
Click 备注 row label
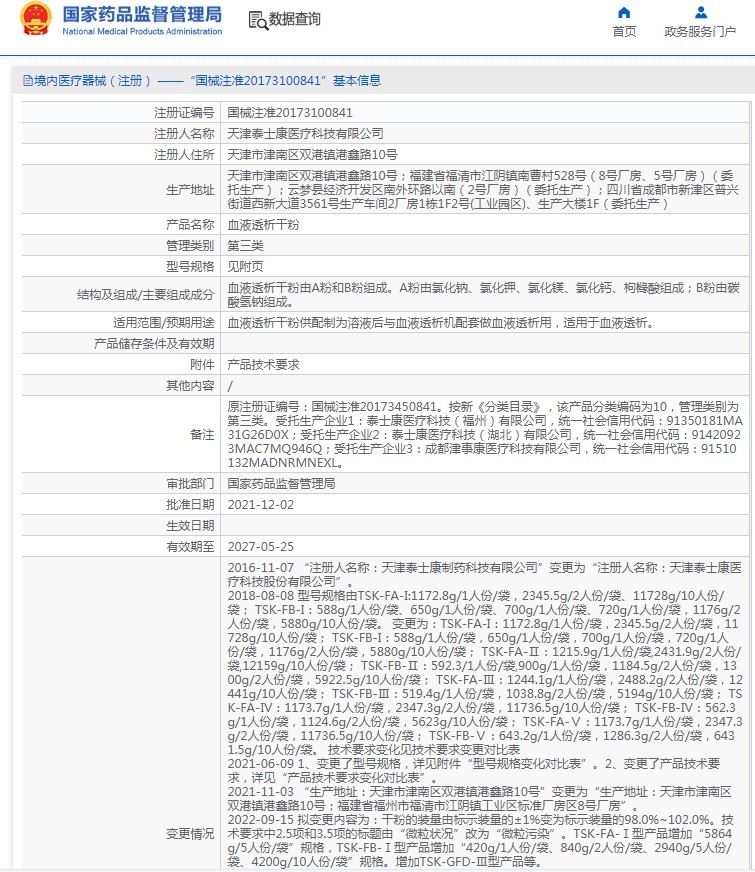point(202,435)
